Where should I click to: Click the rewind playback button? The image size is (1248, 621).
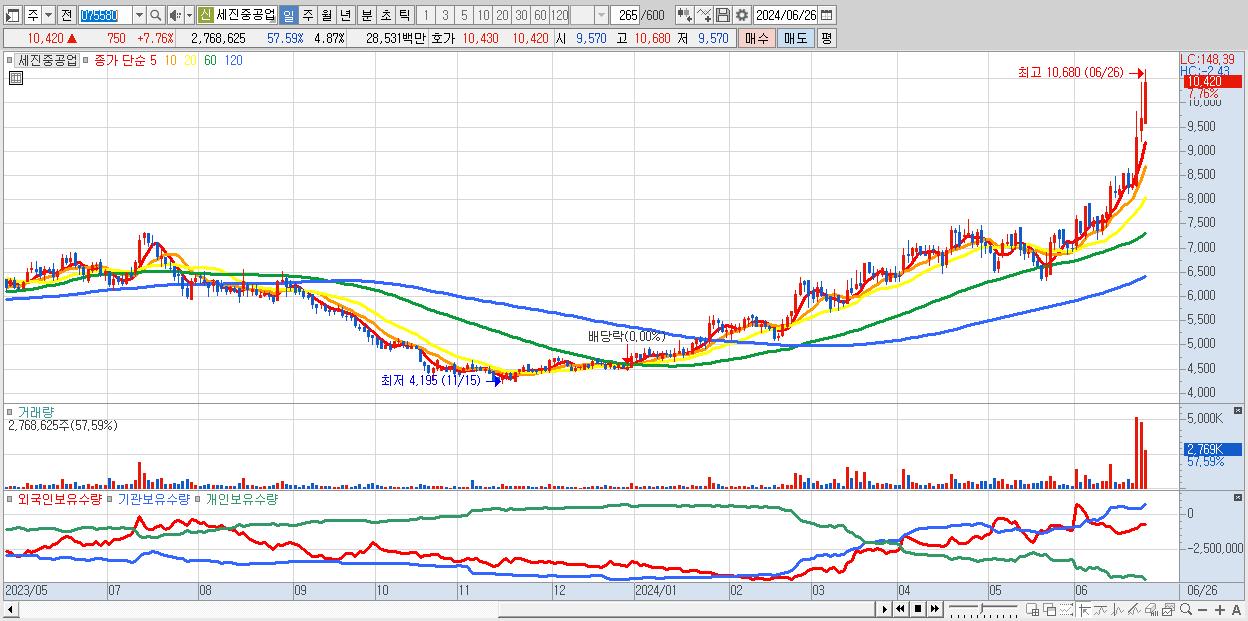click(901, 610)
